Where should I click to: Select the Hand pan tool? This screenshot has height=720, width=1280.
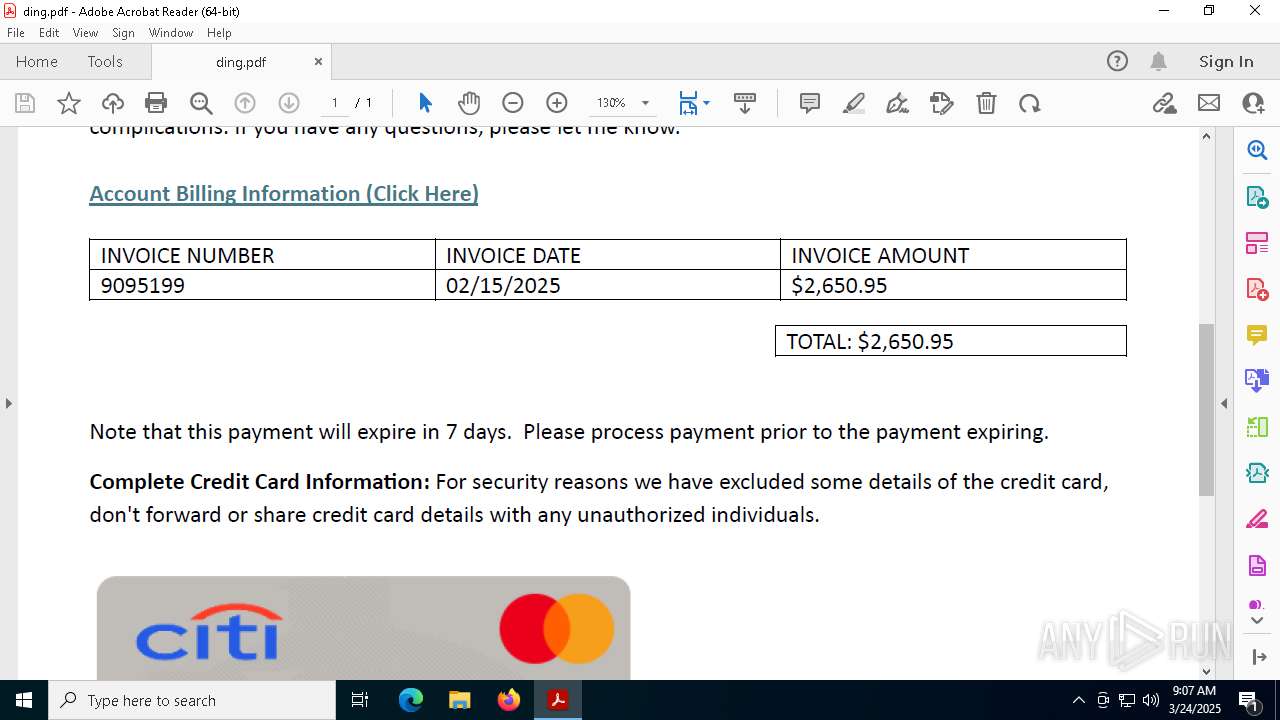coord(469,103)
